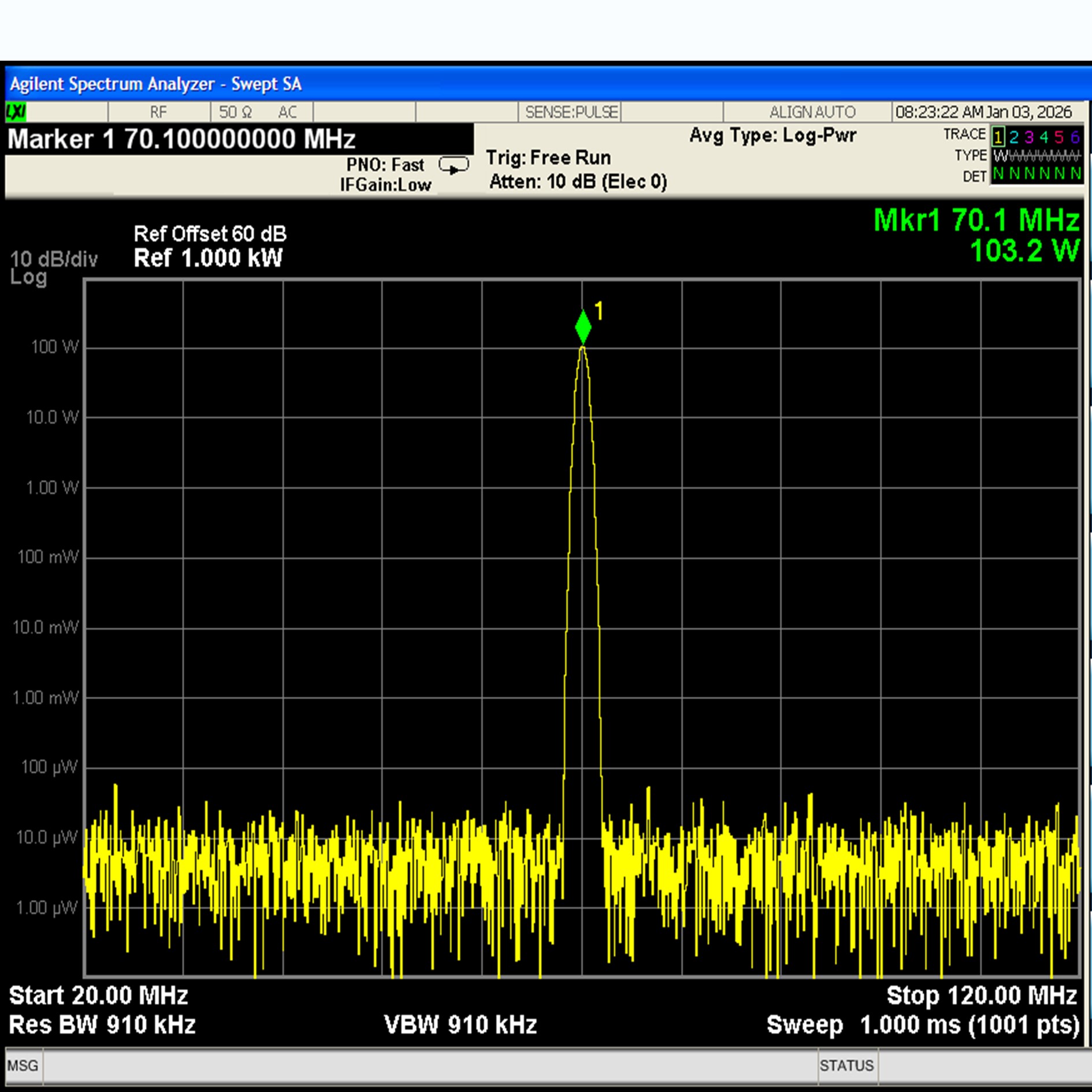Select trace number 4 indicator
Screen dimensions: 1092x1092
(x=1044, y=138)
